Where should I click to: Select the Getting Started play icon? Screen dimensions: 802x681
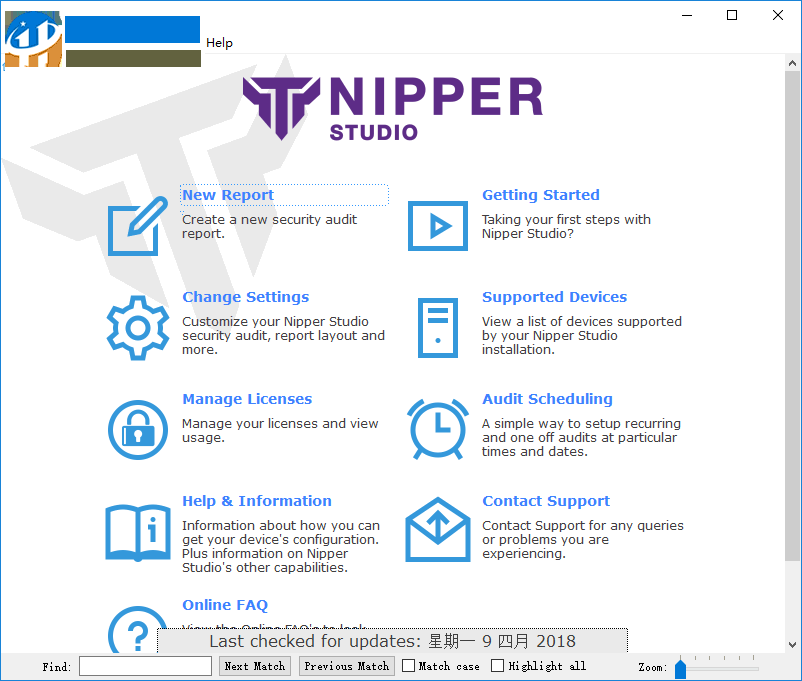(x=437, y=226)
